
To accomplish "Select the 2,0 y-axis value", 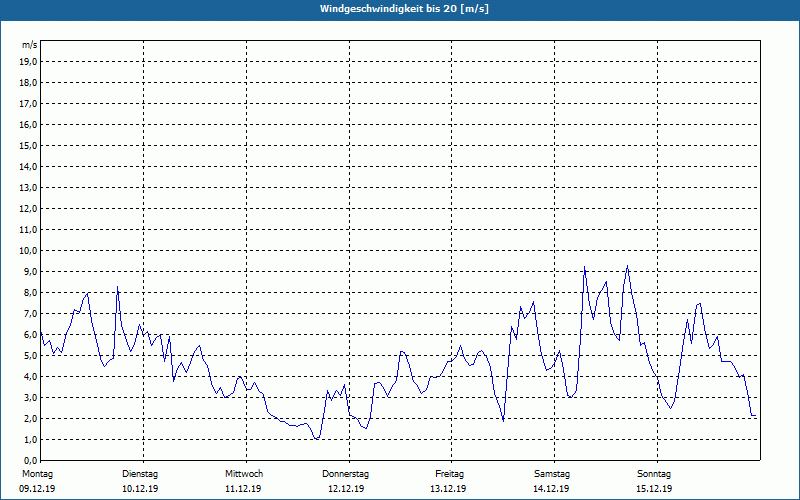I will pyautogui.click(x=30, y=419).
